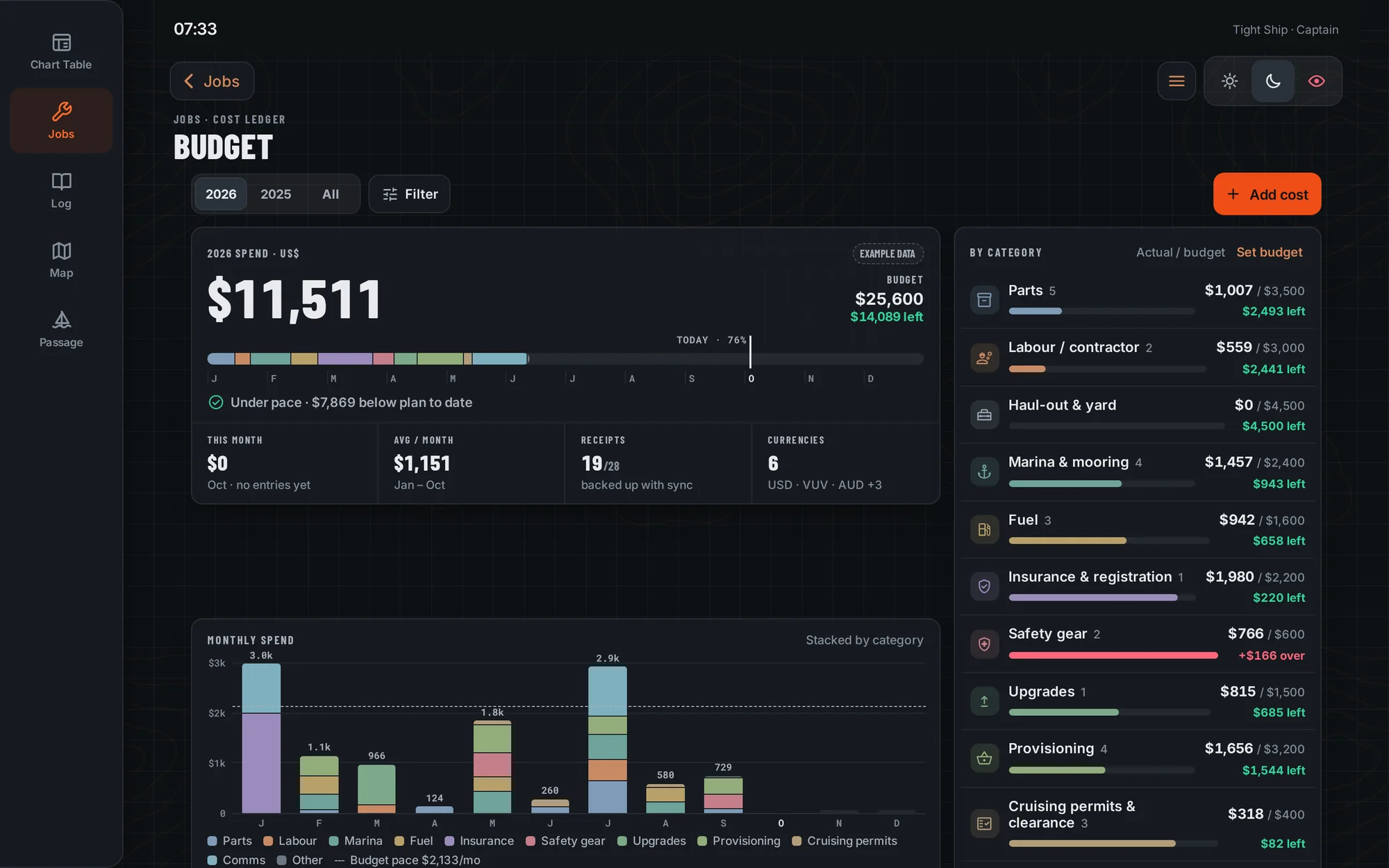Click the Insurance & registration shield icon

[984, 587]
